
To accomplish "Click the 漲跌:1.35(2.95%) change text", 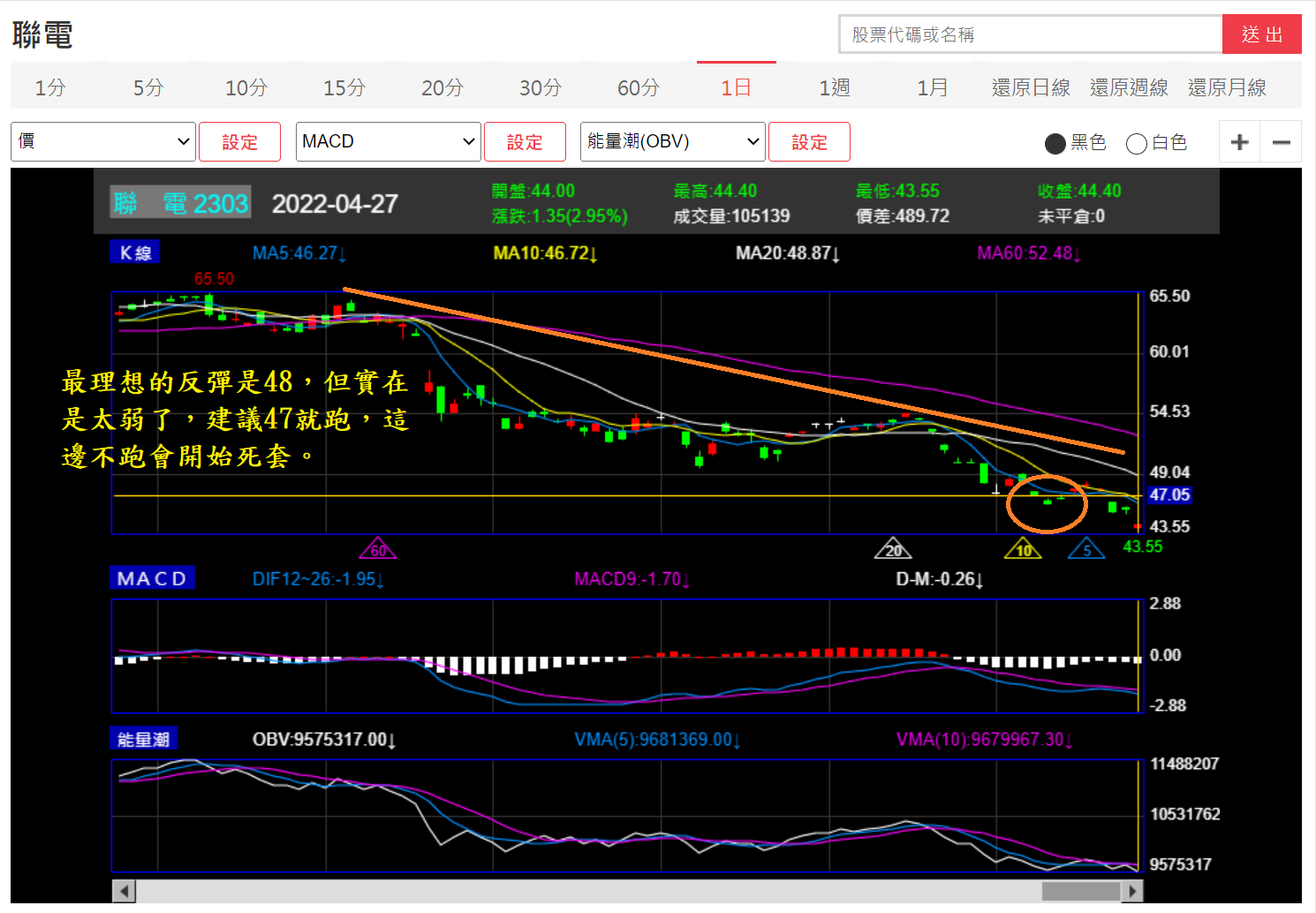I will pyautogui.click(x=559, y=216).
